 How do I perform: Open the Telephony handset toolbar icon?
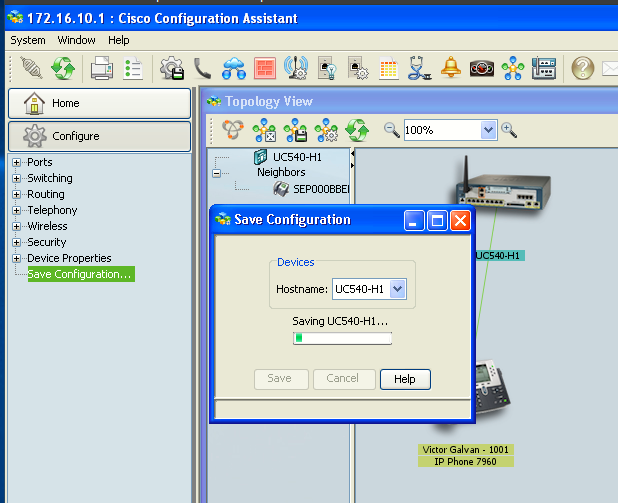click(203, 68)
